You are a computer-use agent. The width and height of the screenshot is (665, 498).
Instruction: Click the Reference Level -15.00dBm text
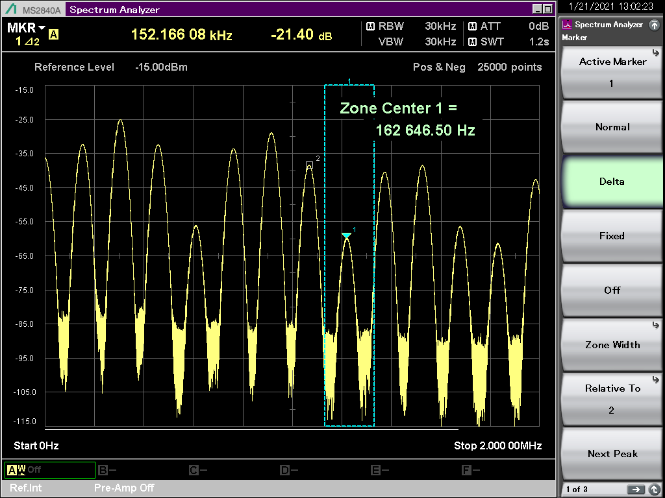click(x=111, y=67)
